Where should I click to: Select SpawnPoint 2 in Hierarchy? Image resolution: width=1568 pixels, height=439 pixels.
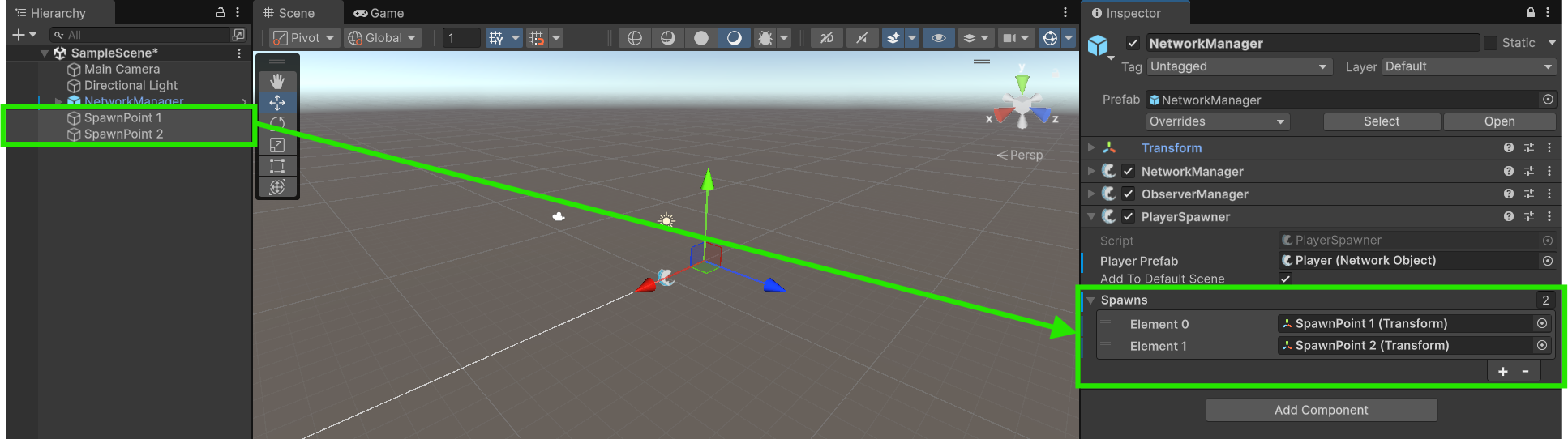coord(123,134)
